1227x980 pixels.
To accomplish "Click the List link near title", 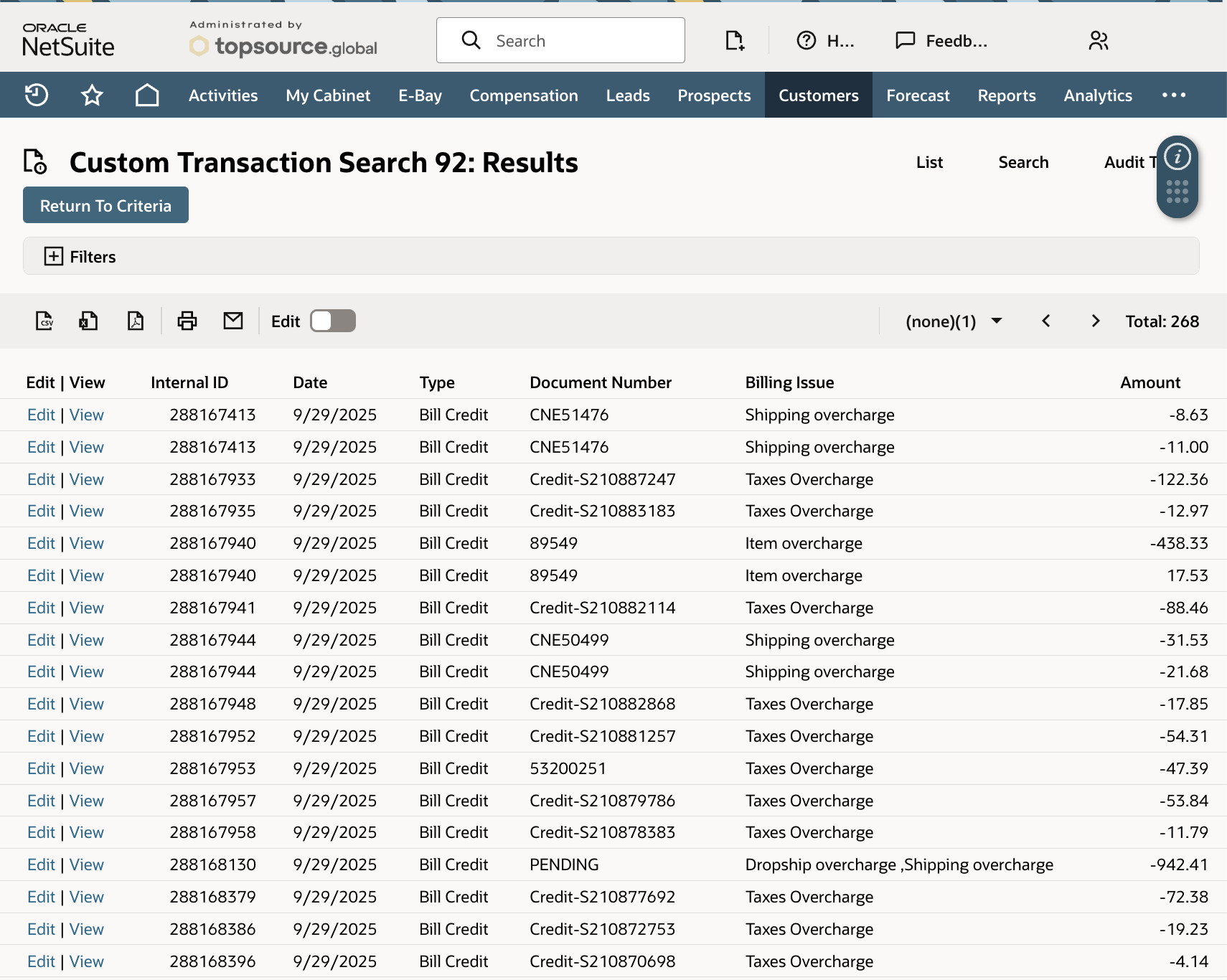I will click(x=929, y=162).
